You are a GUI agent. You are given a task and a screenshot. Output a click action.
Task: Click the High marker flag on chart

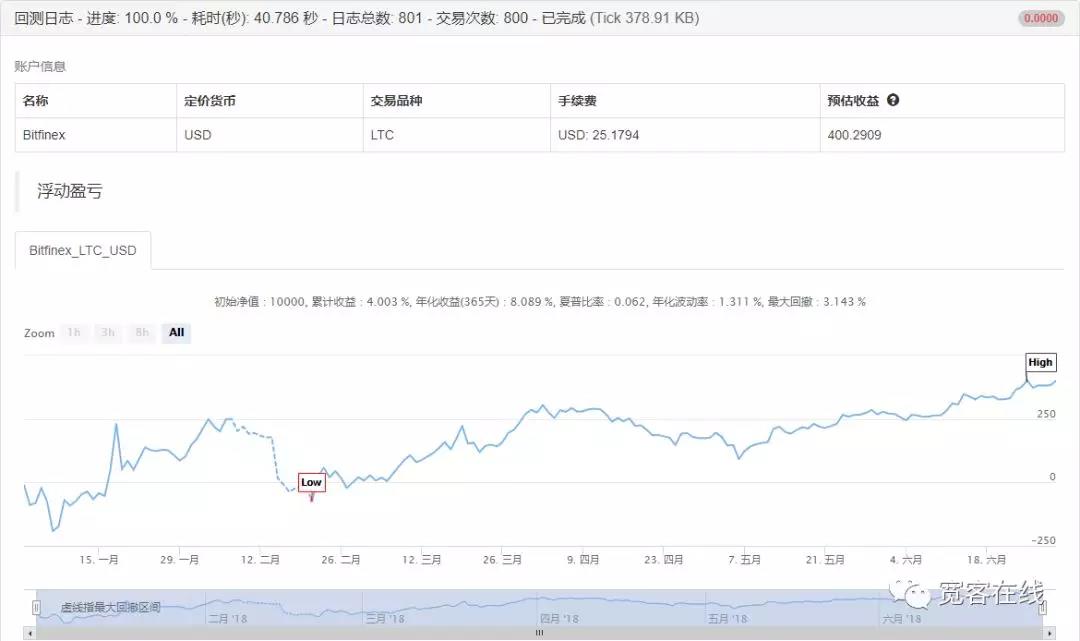tap(1040, 362)
